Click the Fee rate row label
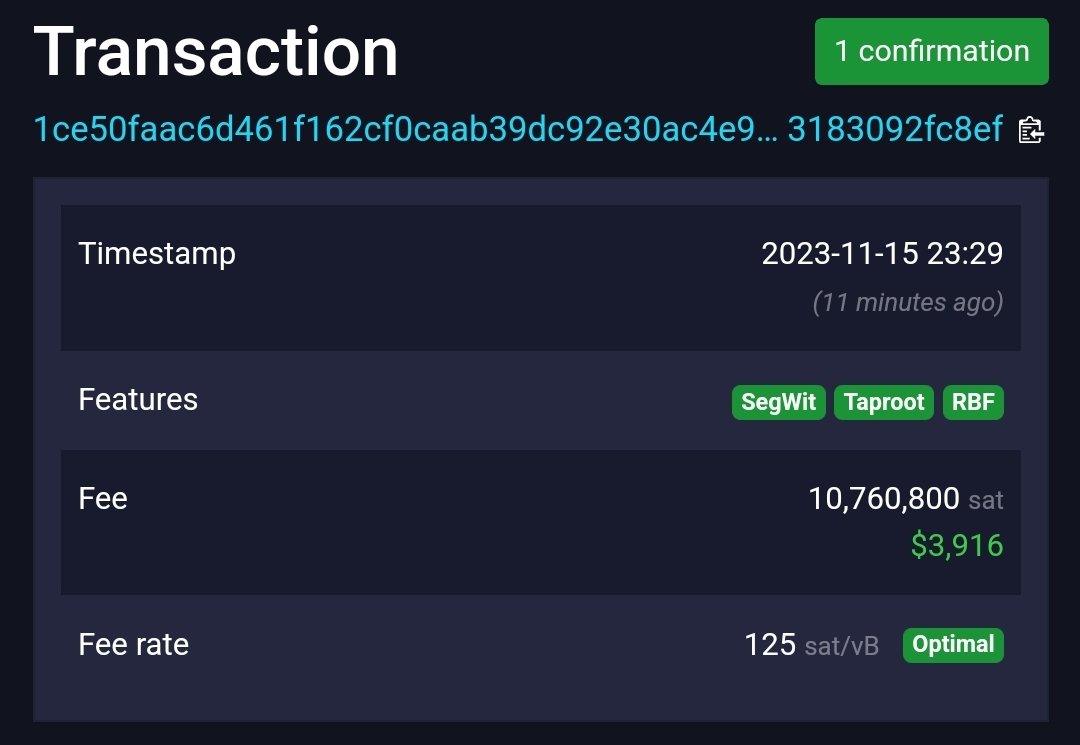The image size is (1080, 745). point(133,645)
